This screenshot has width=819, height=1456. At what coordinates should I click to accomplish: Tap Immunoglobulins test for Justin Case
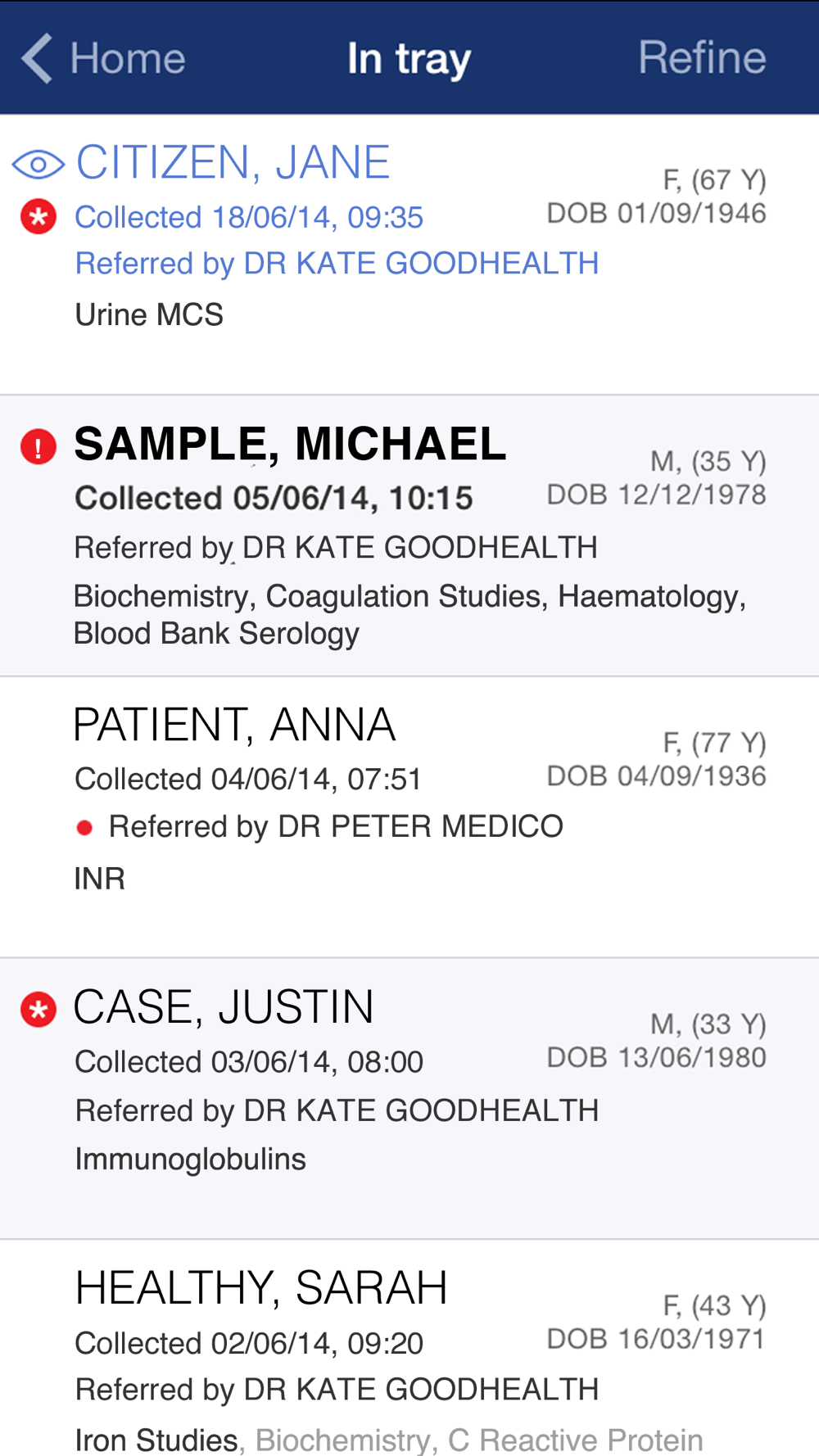pyautogui.click(x=191, y=1160)
